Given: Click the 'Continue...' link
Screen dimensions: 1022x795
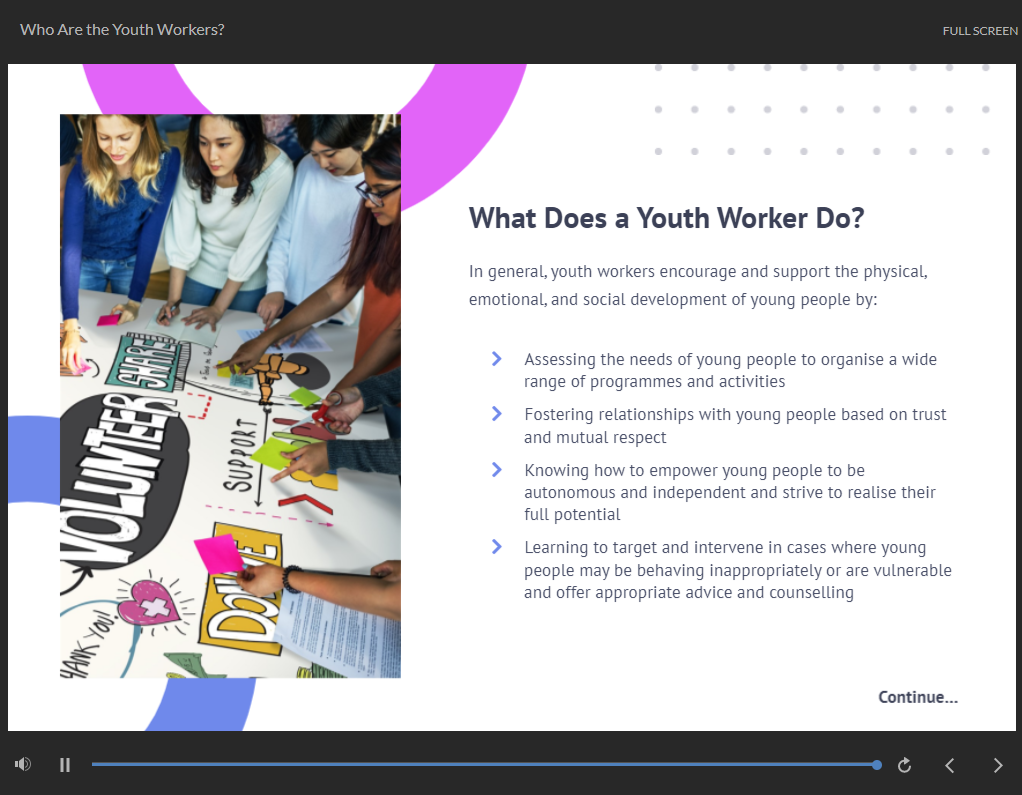Looking at the screenshot, I should [917, 697].
